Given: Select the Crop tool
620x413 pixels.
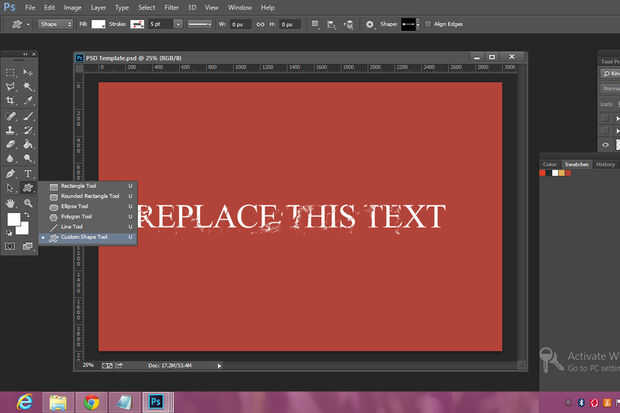Looking at the screenshot, I should (x=11, y=101).
